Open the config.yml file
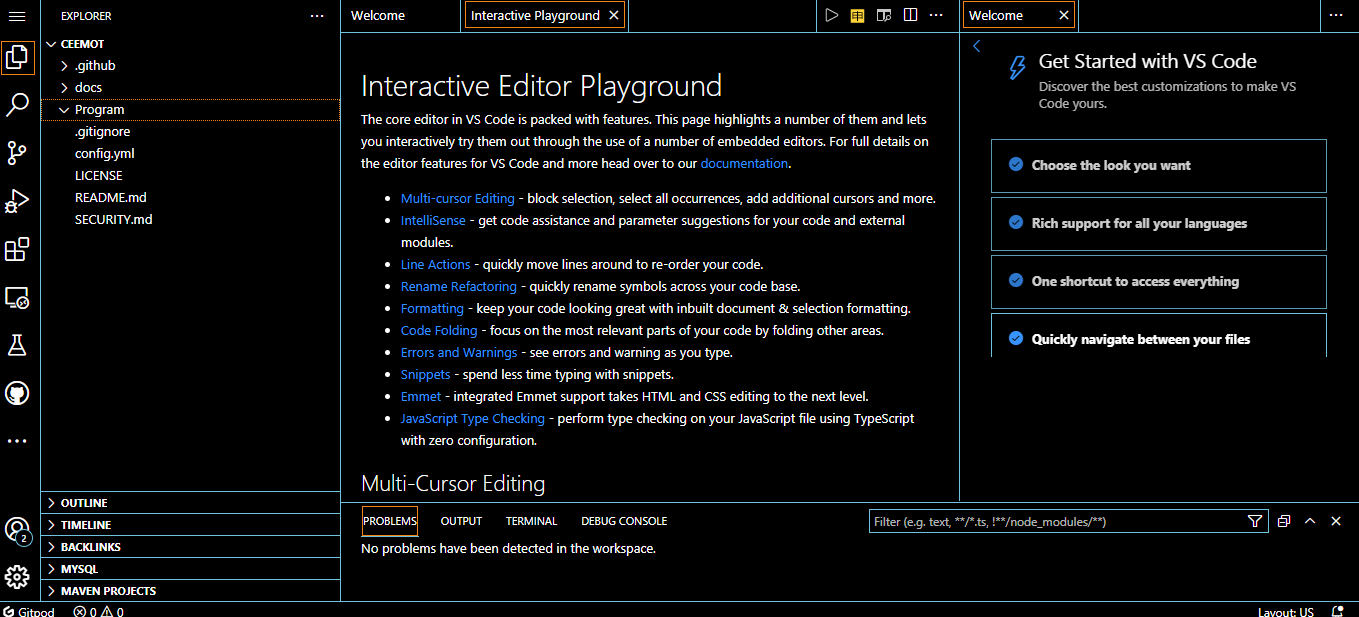Viewport: 1359px width, 617px height. (190, 154)
